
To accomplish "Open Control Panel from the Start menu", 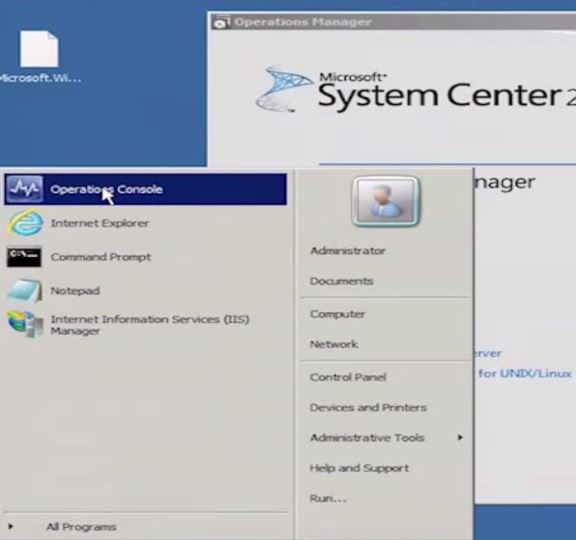I will point(348,377).
